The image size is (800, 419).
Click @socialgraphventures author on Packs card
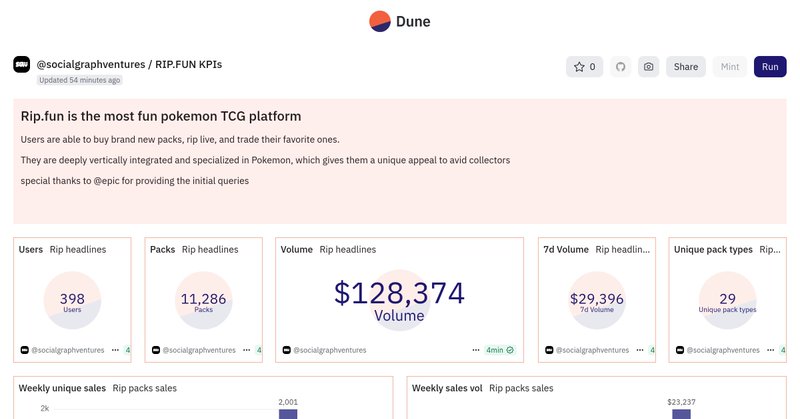199,350
